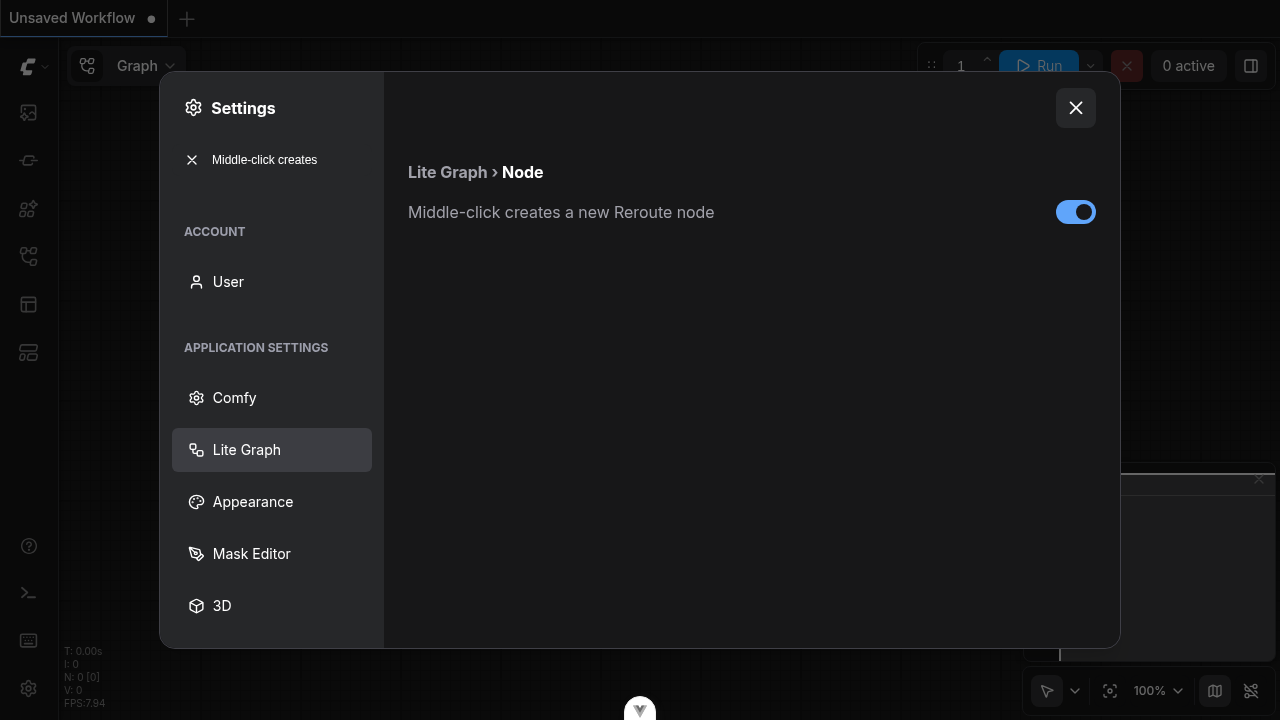Expand the Graph view dropdown

145,66
